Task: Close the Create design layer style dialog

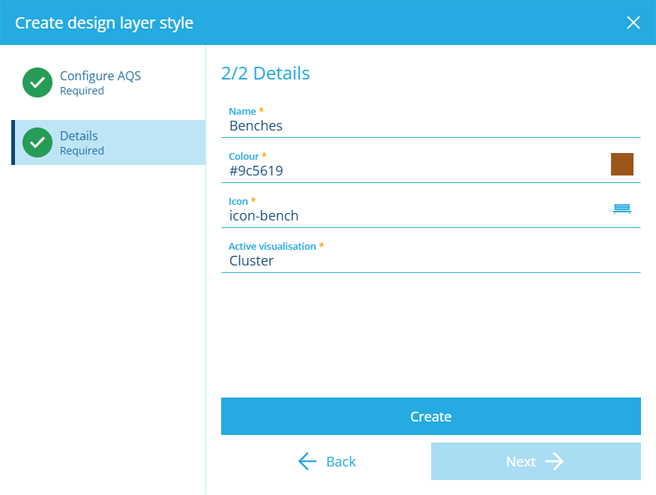Action: coord(633,23)
